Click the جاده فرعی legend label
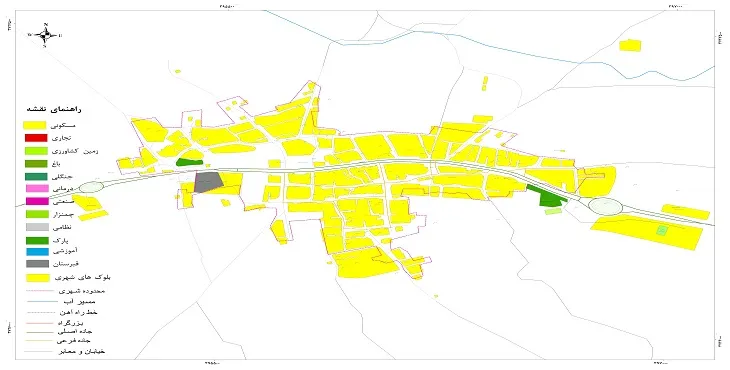 (x=74, y=341)
